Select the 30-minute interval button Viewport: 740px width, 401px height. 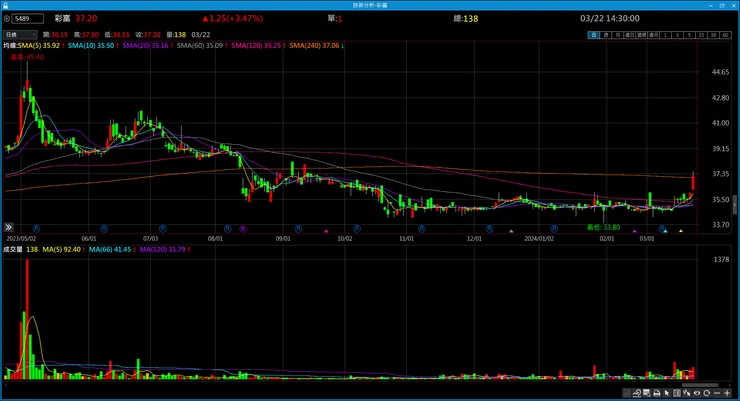714,35
